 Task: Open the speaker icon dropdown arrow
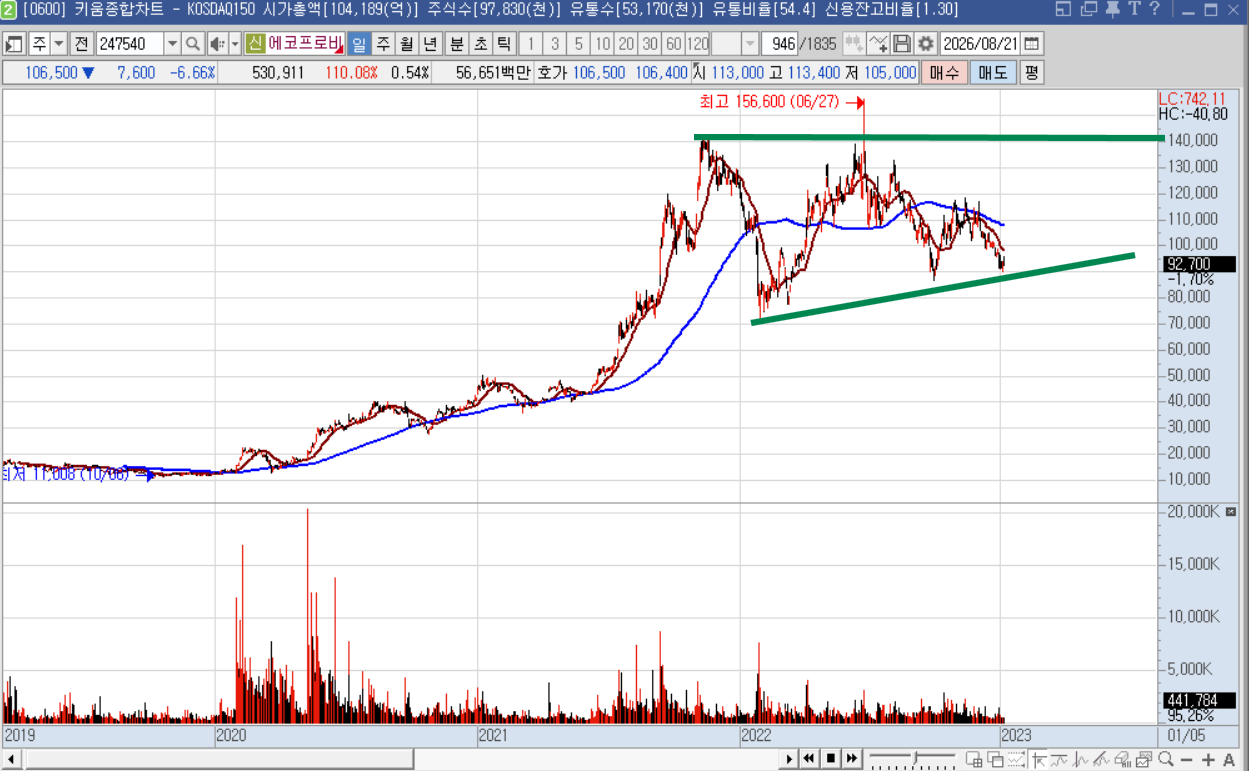(235, 45)
